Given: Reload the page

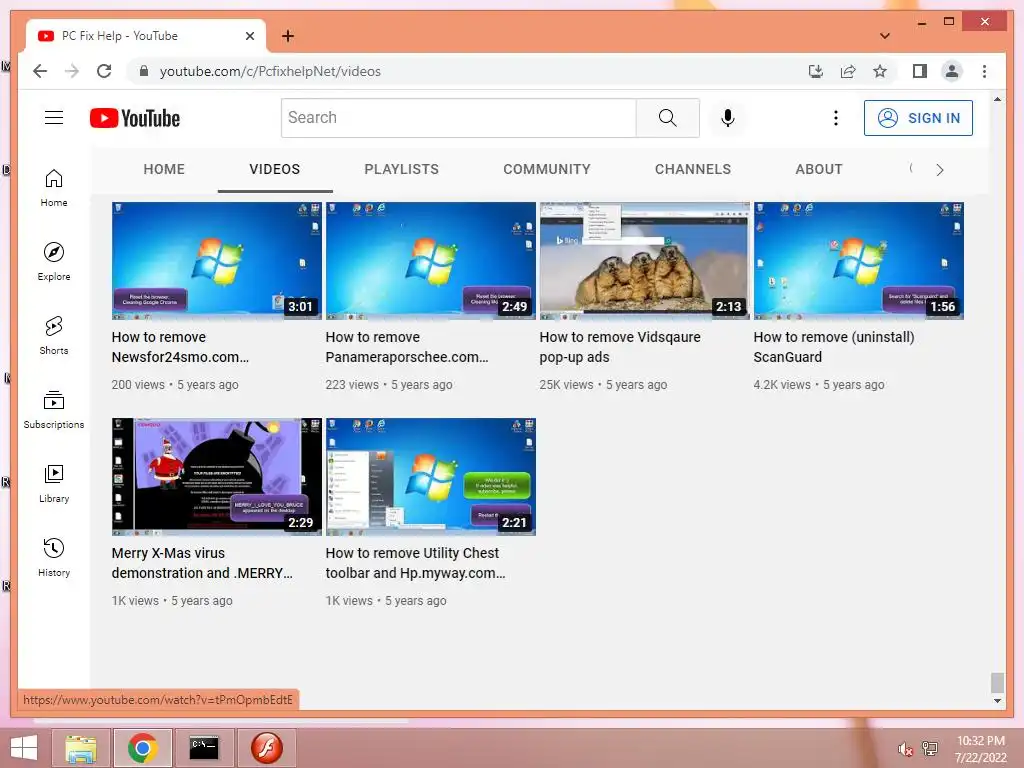Looking at the screenshot, I should tap(104, 71).
